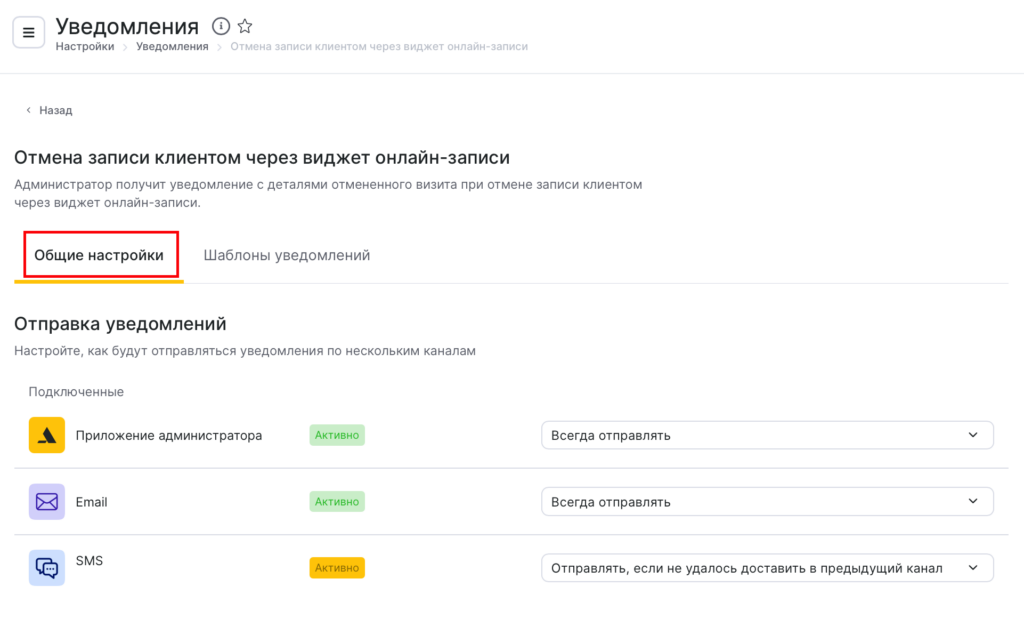Image resolution: width=1024 pixels, height=627 pixels.
Task: Click the back arrow chevron near Назад
Action: 29,110
